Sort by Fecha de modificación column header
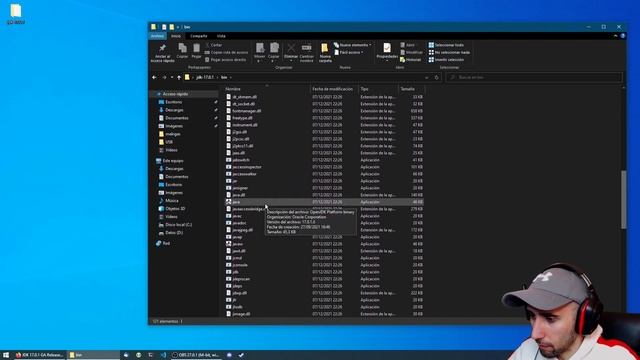 pyautogui.click(x=334, y=89)
